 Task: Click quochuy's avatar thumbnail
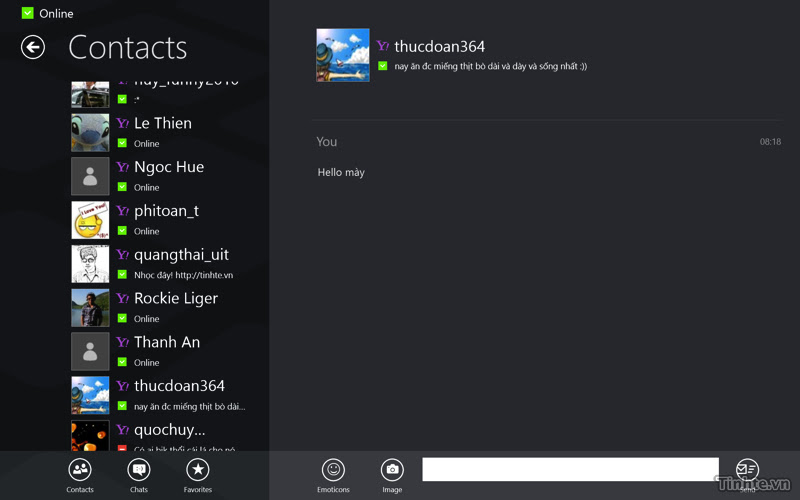tap(90, 436)
